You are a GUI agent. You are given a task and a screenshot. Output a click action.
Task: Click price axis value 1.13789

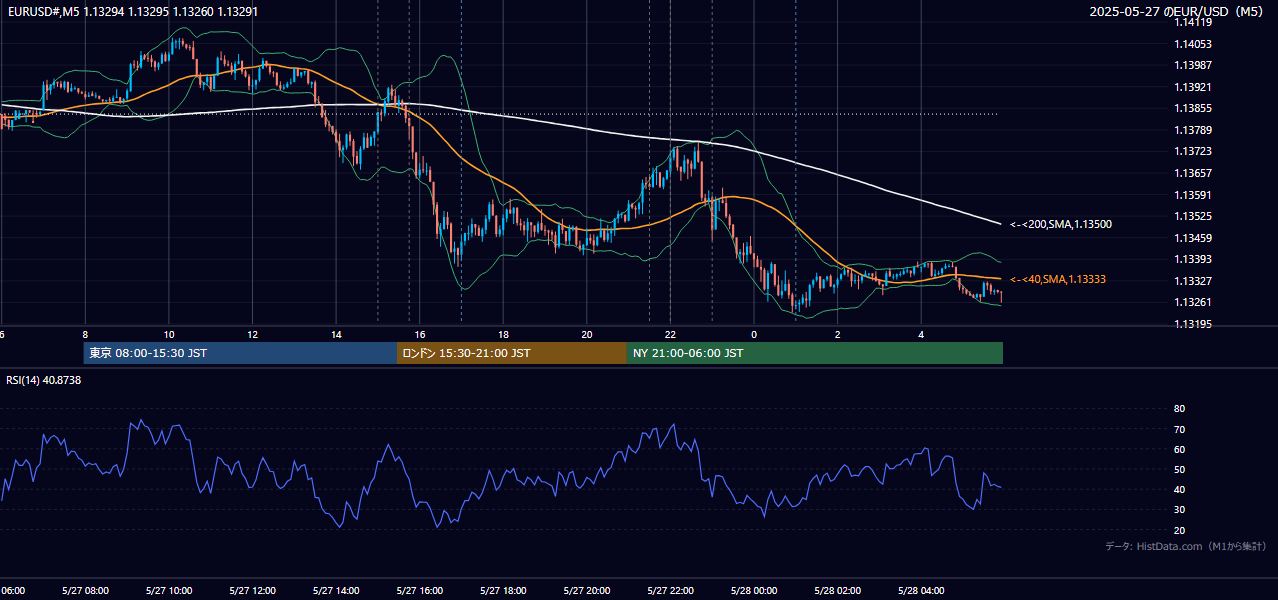point(1193,130)
